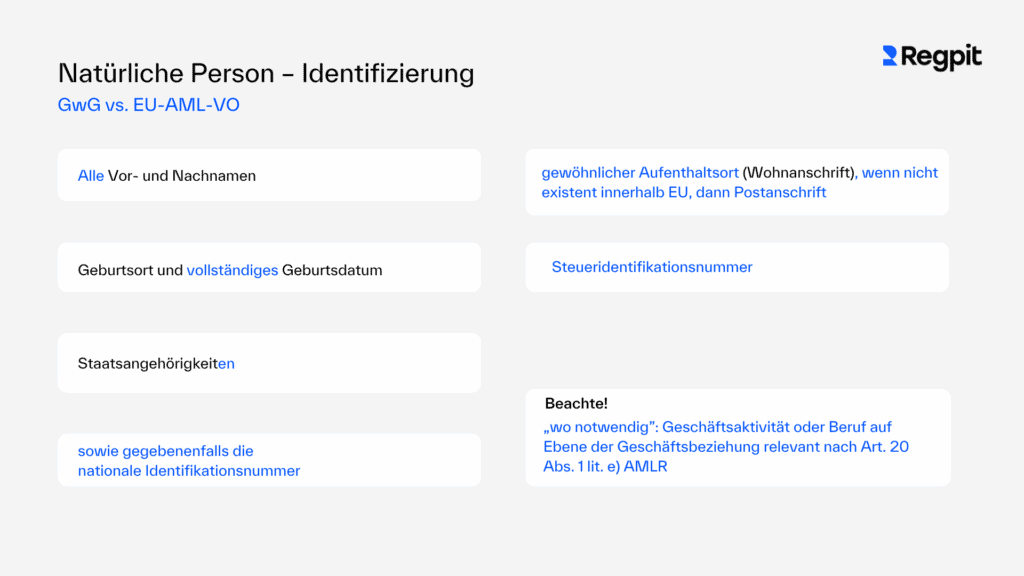The height and width of the screenshot is (576, 1024).
Task: Click the word 'Geburtsdatum'
Action: 332,270
